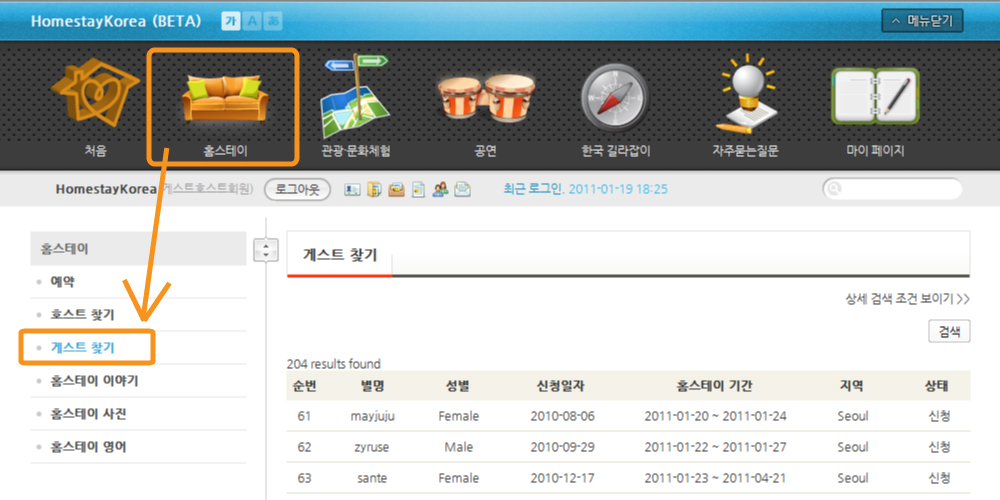Viewport: 1000px width, 500px height.
Task: Expand 상세 검색 조건 보이기 >>
Action: pyautogui.click(x=908, y=299)
